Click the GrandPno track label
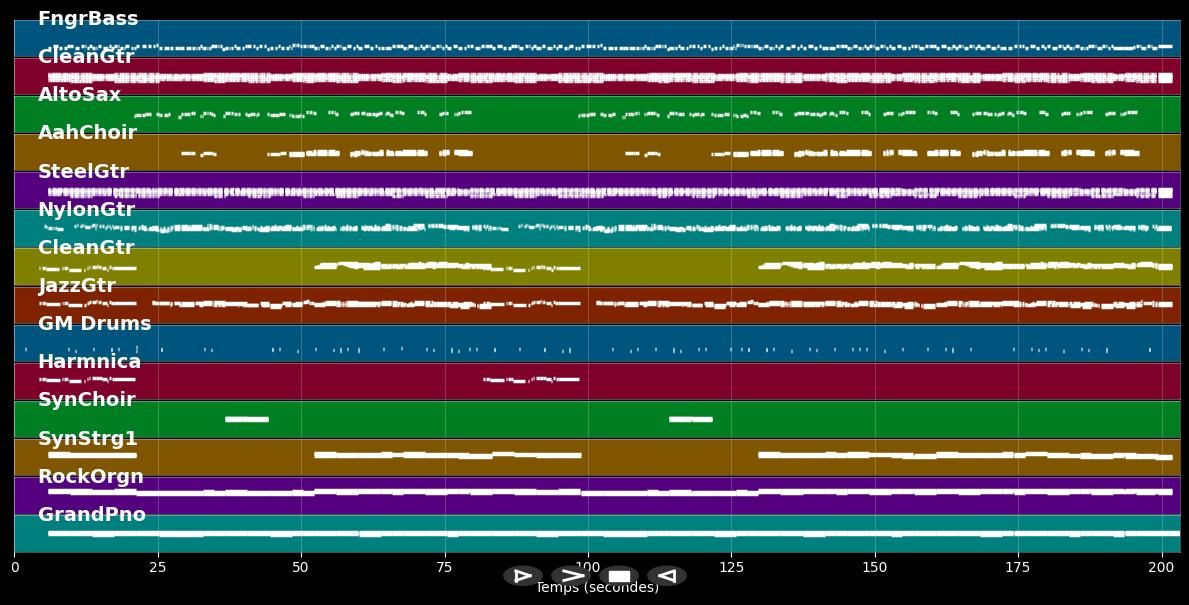 [x=92, y=515]
